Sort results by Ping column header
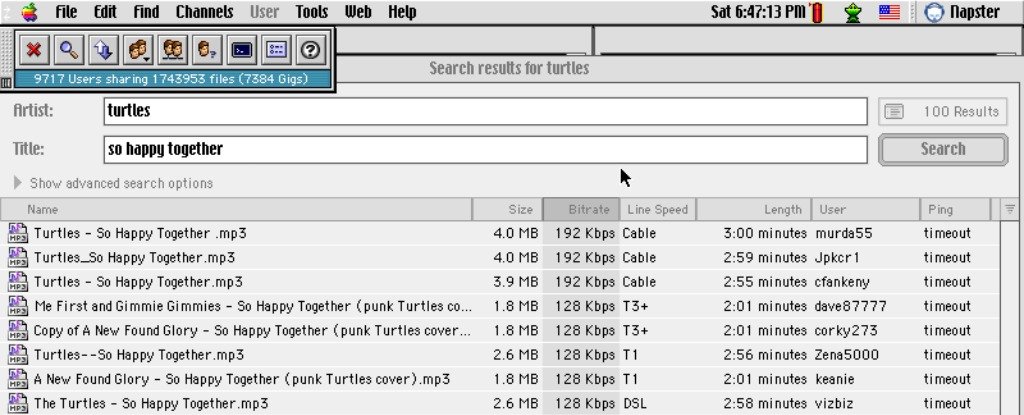1024x415 pixels. point(955,210)
